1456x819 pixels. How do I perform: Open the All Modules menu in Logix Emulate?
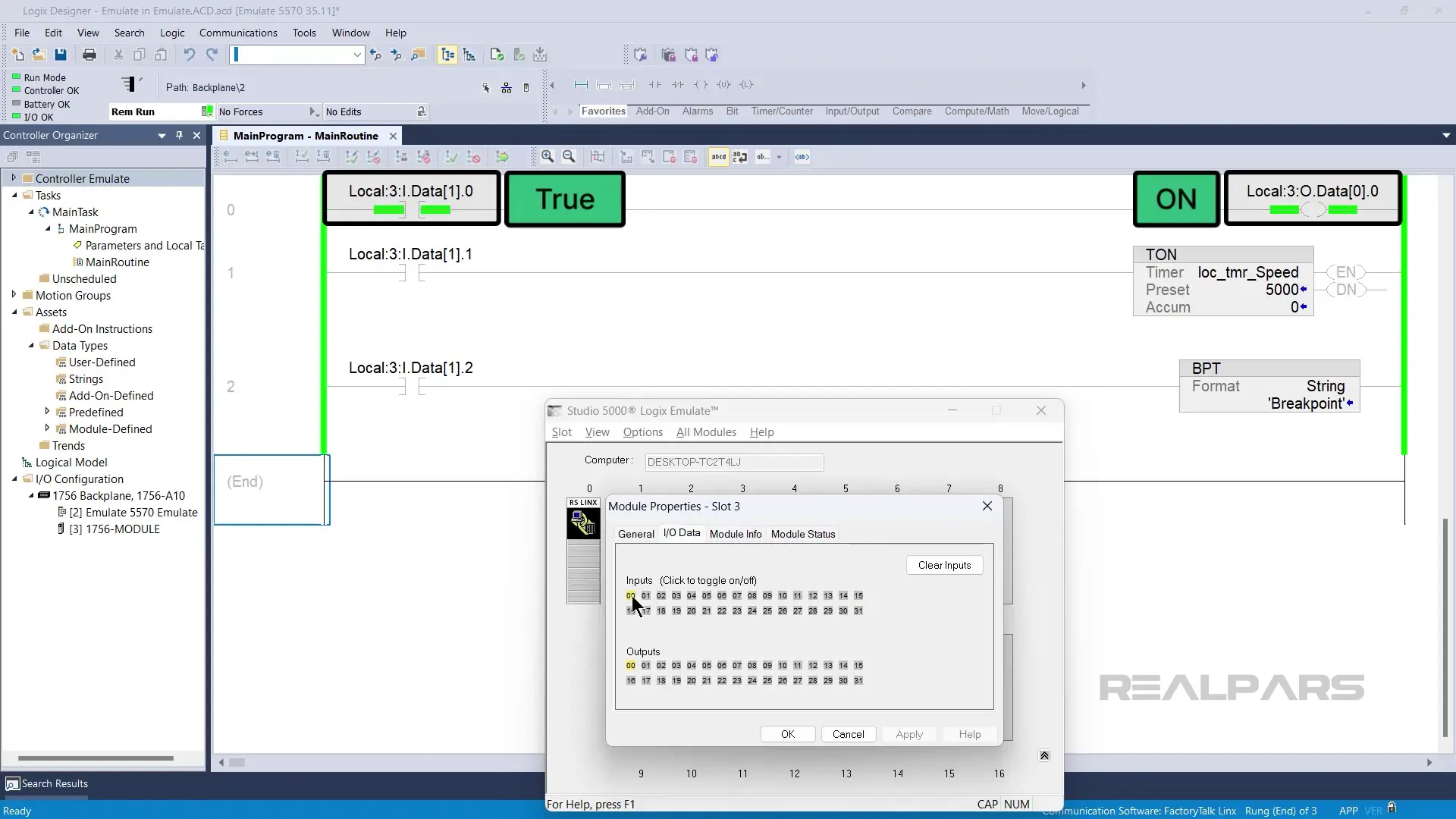pyautogui.click(x=706, y=432)
